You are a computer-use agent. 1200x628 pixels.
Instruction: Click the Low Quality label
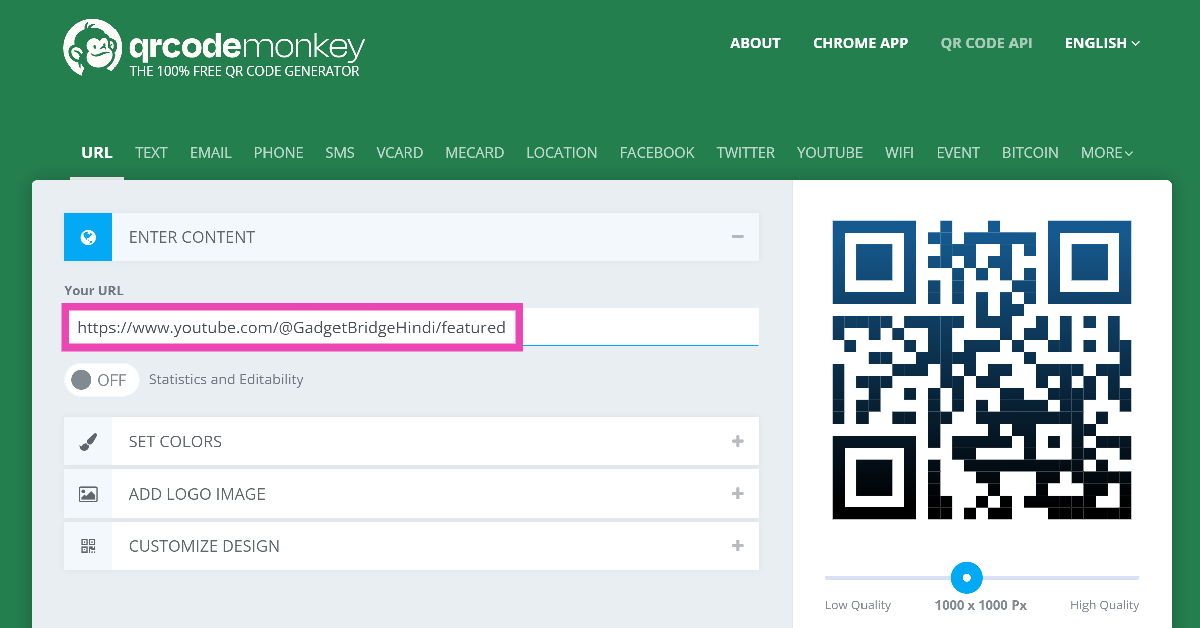pyautogui.click(x=858, y=605)
